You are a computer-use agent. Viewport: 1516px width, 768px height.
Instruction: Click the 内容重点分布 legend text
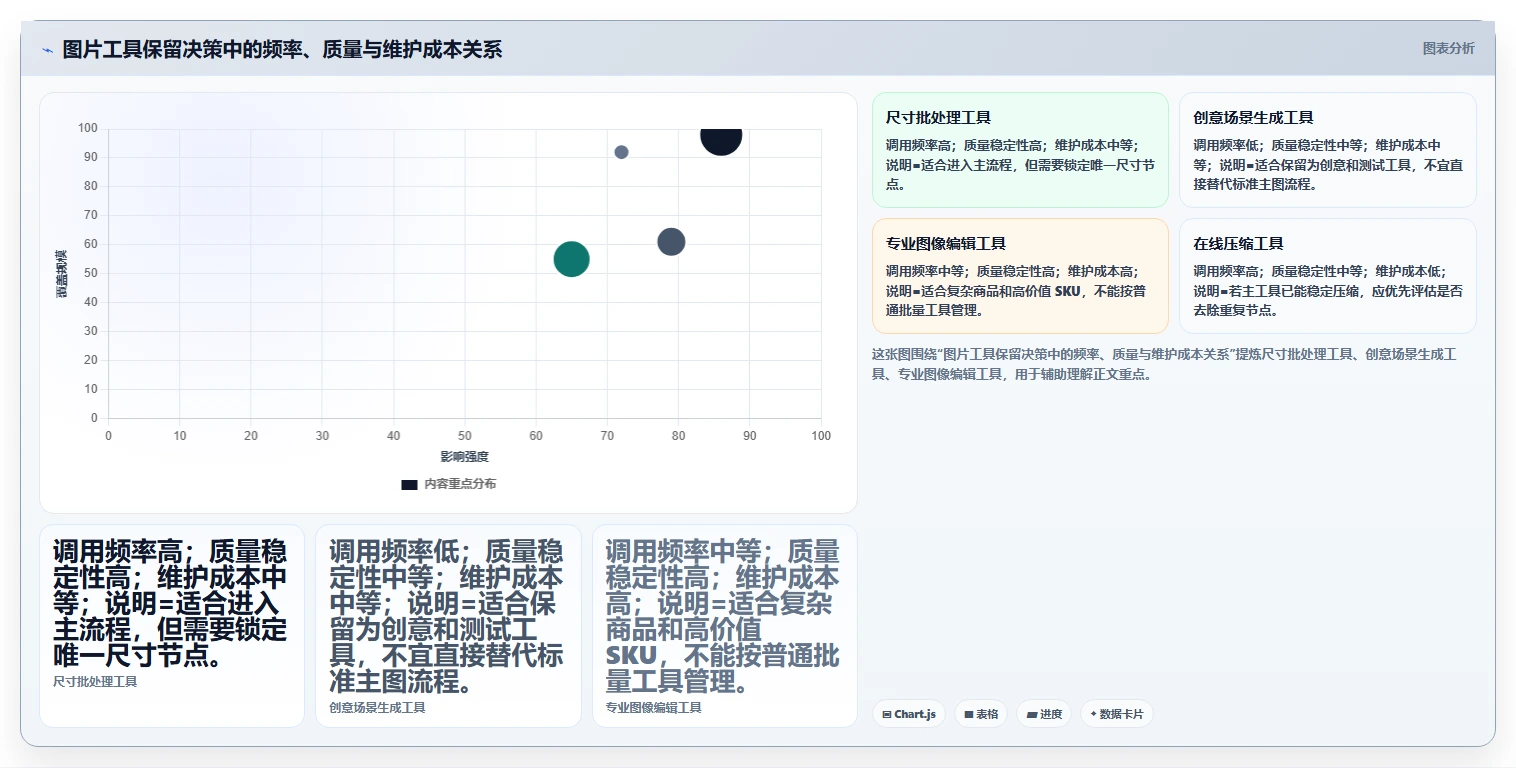[x=460, y=484]
